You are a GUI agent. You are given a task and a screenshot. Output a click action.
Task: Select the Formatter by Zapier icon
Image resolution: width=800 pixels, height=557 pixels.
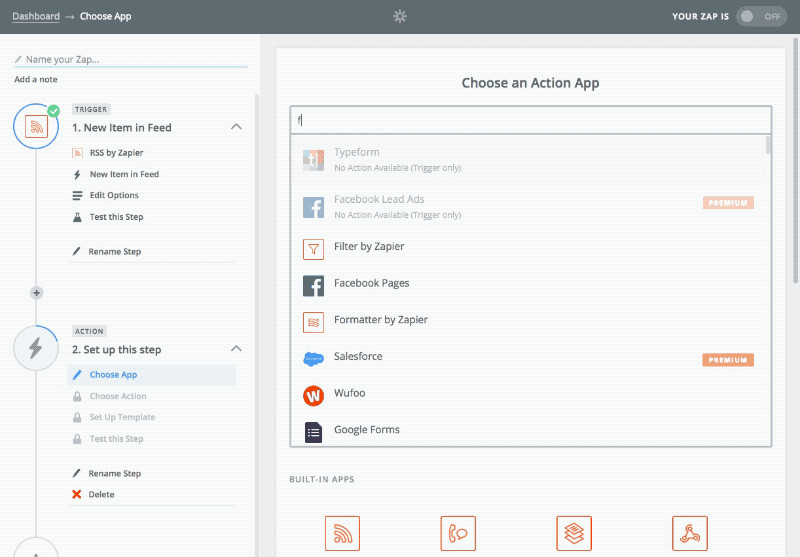[313, 322]
